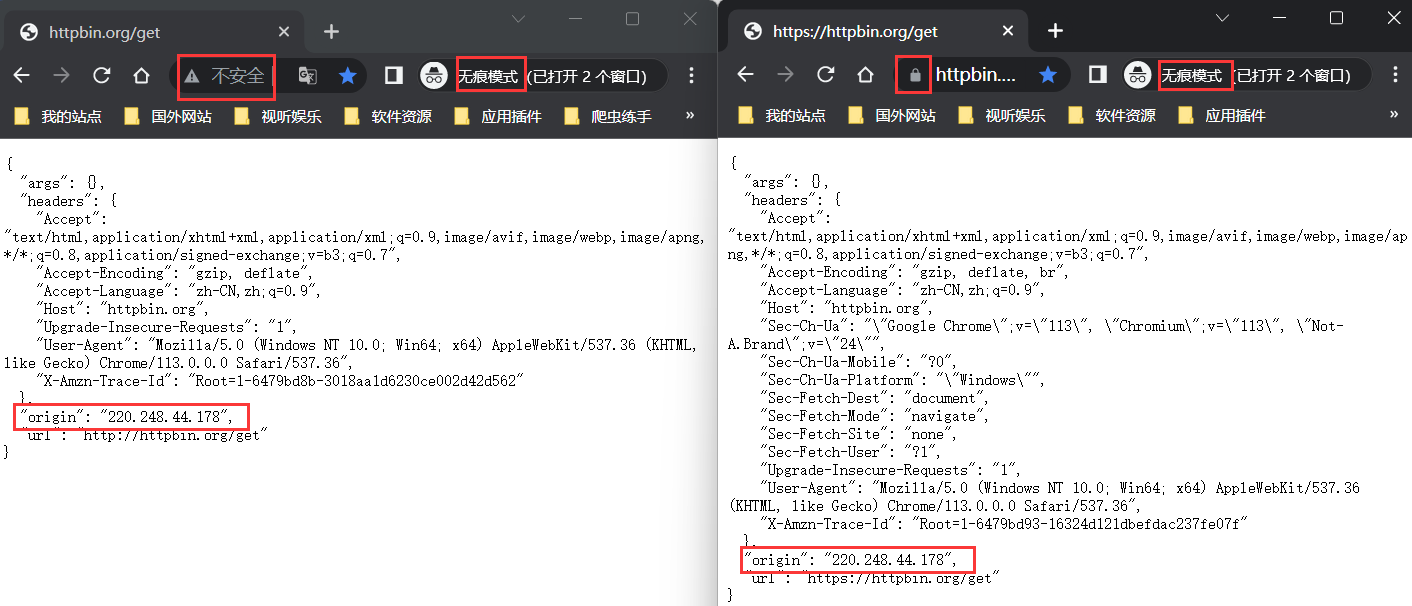Click the padlock icon in the right address bar
The image size is (1412, 606).
click(914, 75)
